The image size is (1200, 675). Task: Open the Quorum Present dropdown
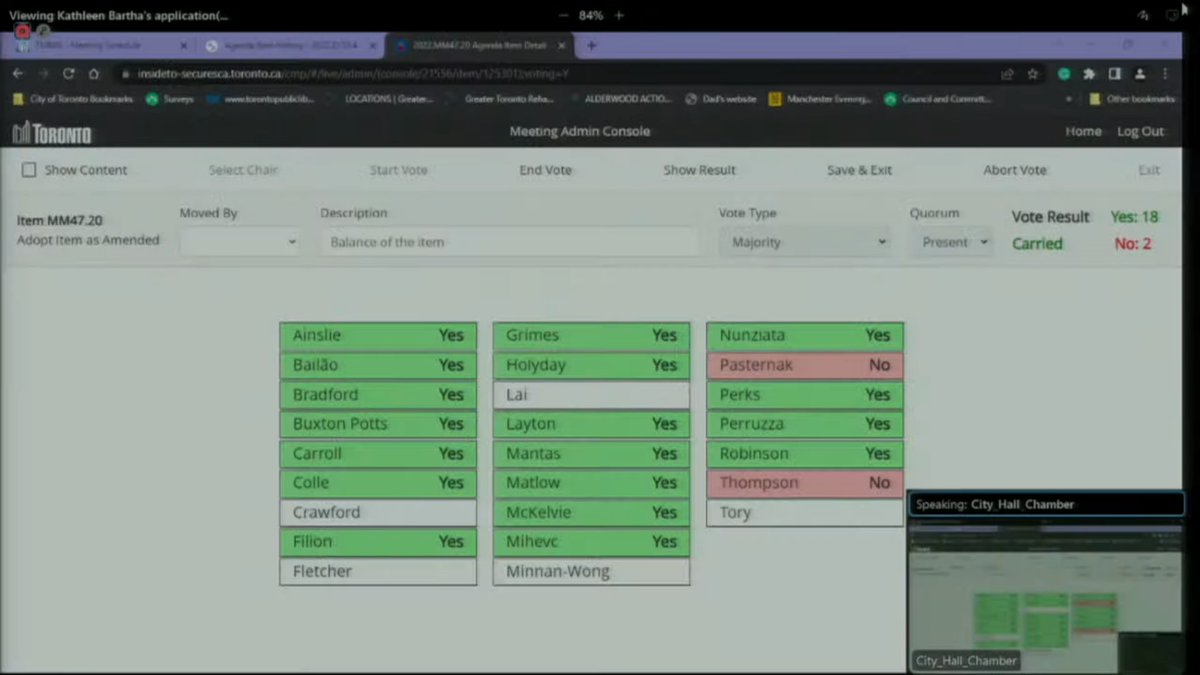tap(951, 242)
